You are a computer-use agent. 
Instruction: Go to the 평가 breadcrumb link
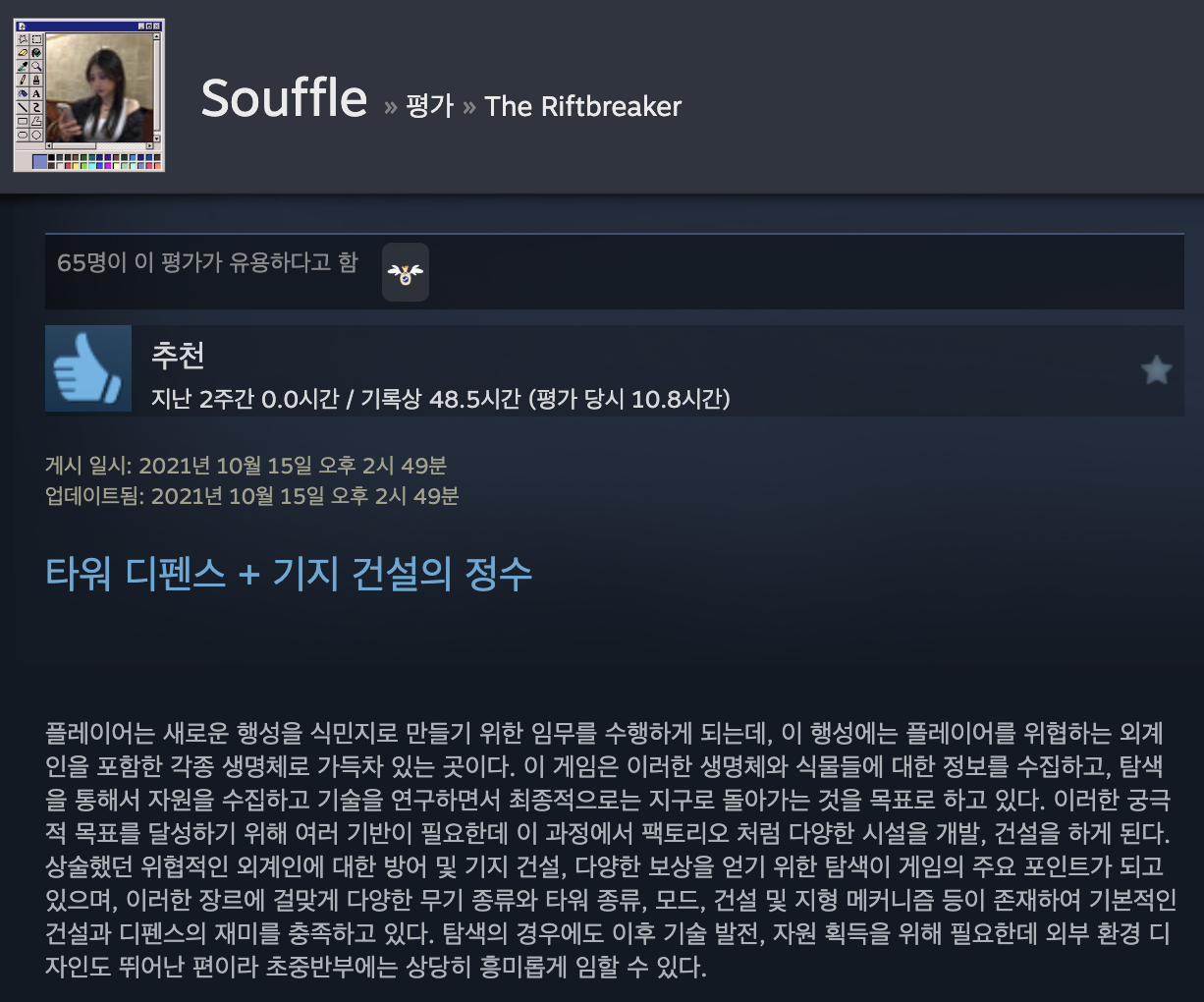pos(430,106)
